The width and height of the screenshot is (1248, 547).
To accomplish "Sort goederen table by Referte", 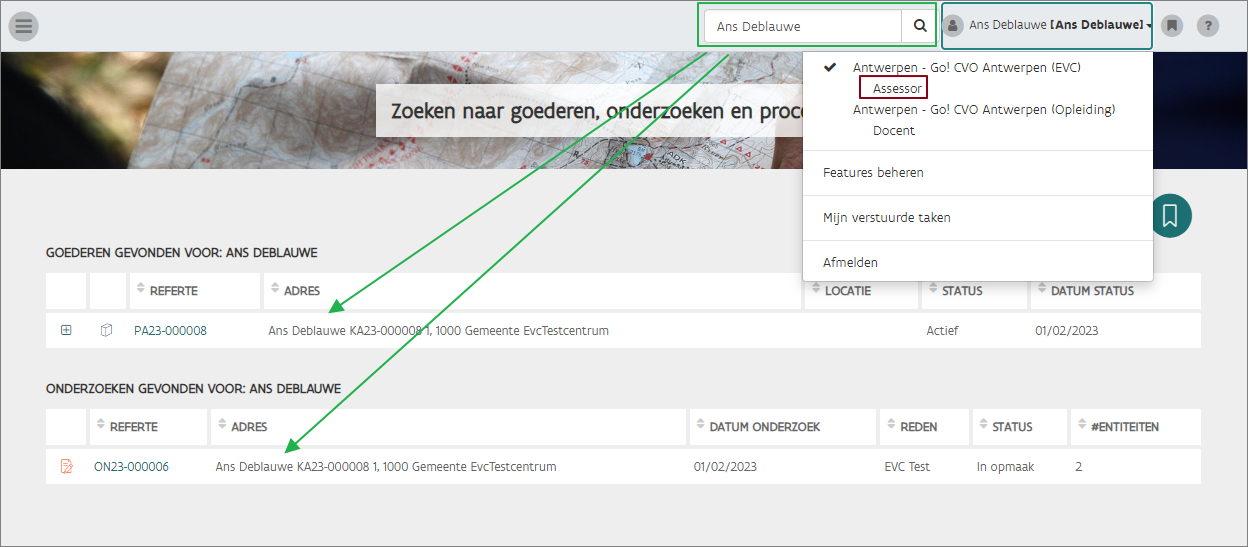I will [x=173, y=291].
